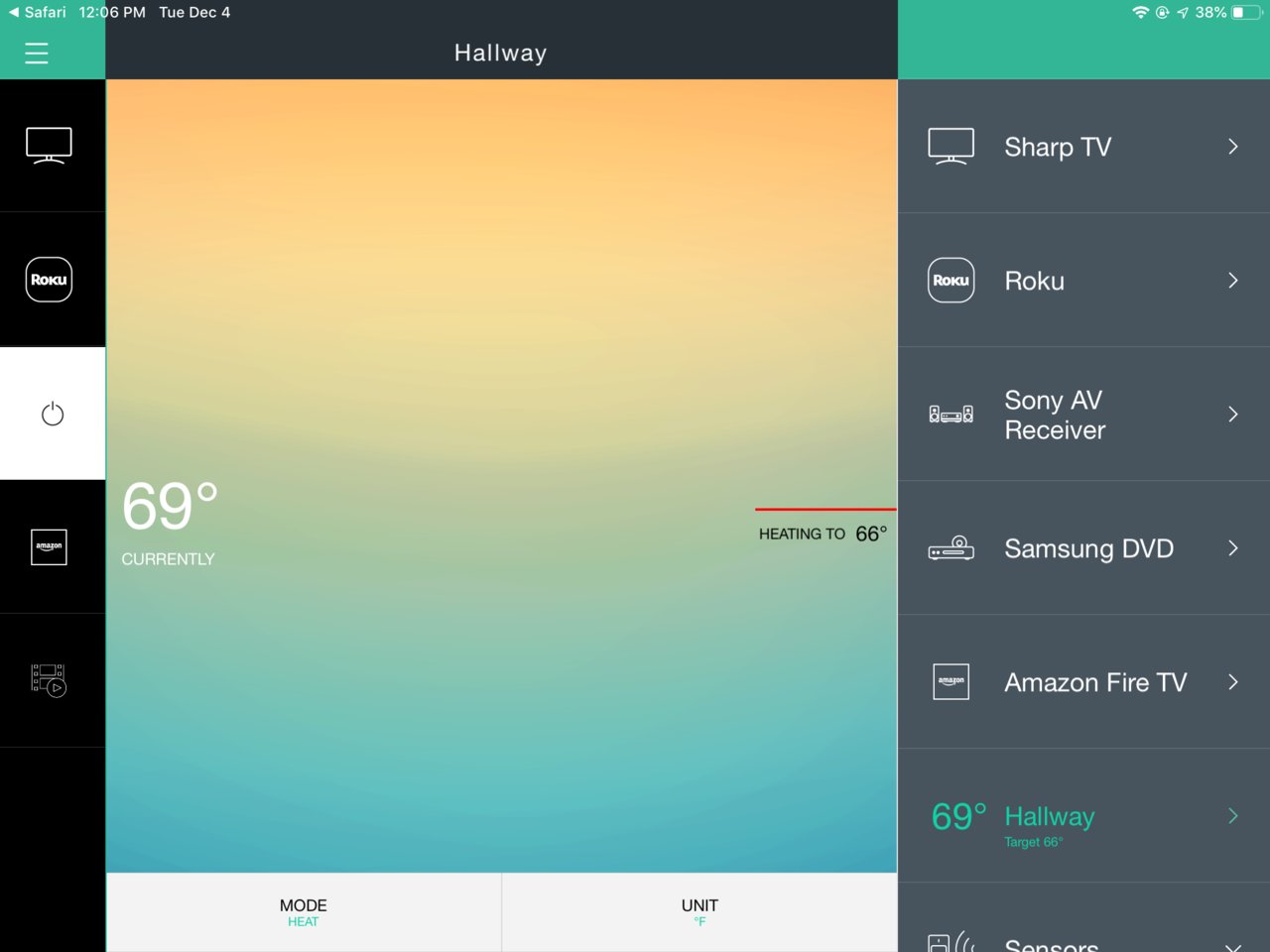
Task: Select the media activity icon in the left sidebar
Action: point(49,680)
